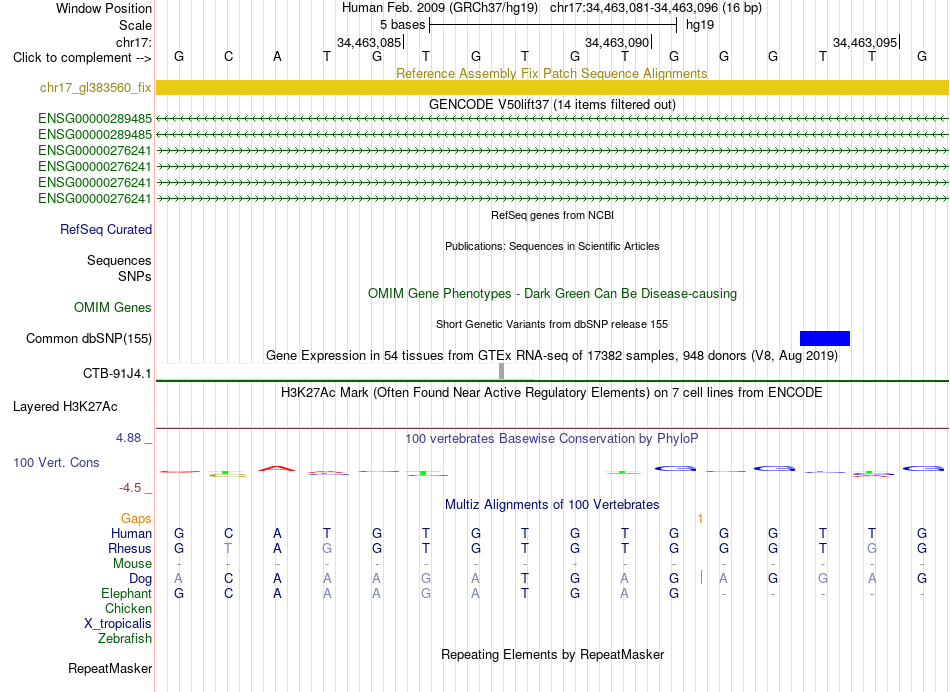Image resolution: width=950 pixels, height=692 pixels.
Task: Click the '5 bases' scale bar label
Action: (x=402, y=25)
